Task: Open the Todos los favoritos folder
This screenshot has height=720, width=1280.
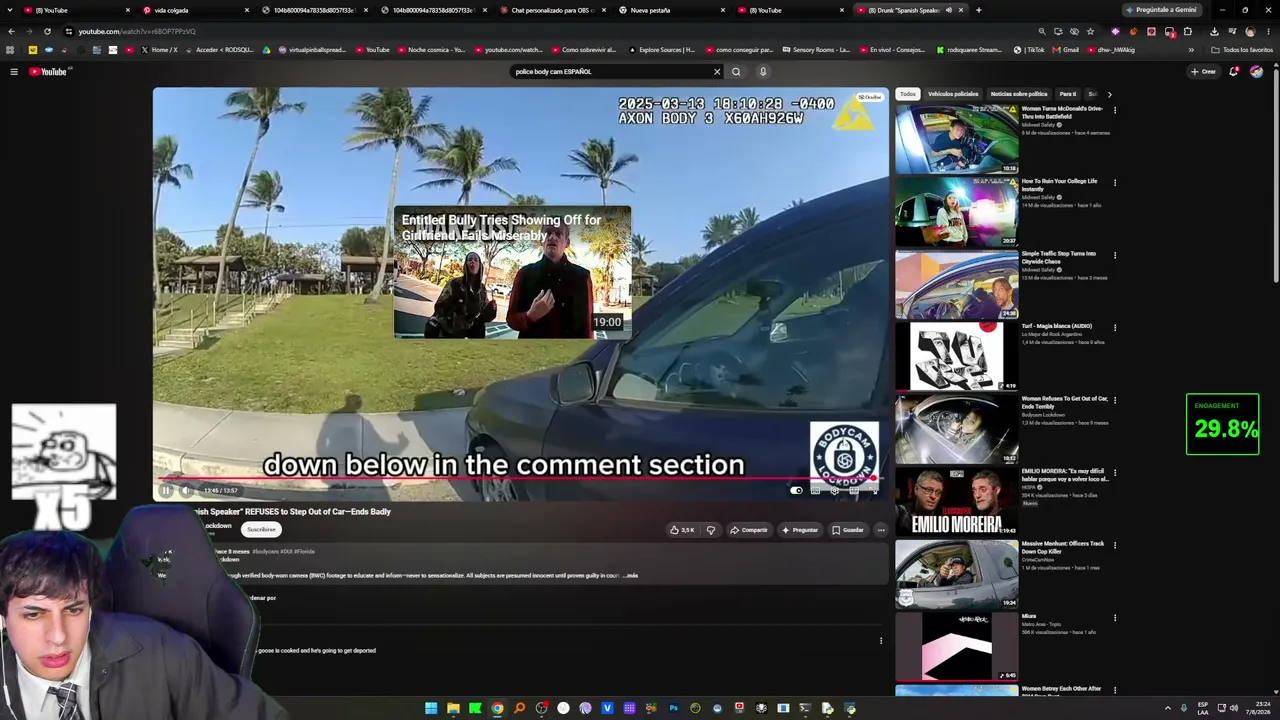Action: click(1242, 50)
